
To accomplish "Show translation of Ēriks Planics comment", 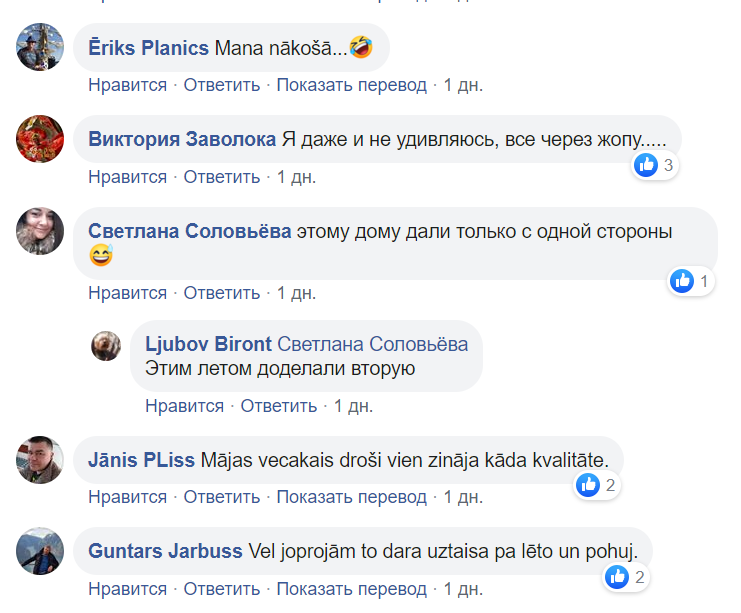I will pyautogui.click(x=352, y=85).
